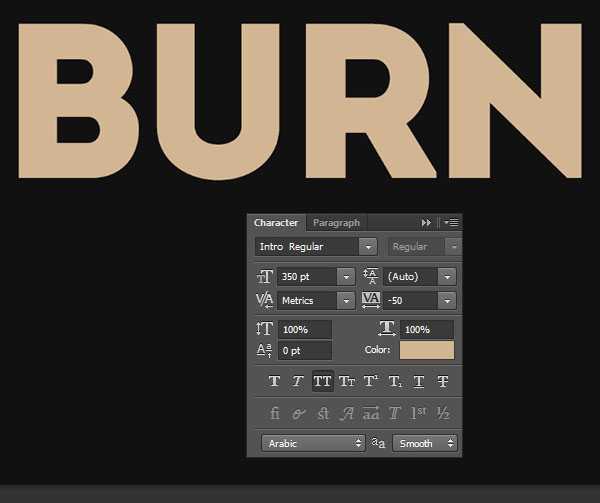Viewport: 600px width, 503px height.
Task: Click the Small Caps icon
Action: coord(347,381)
